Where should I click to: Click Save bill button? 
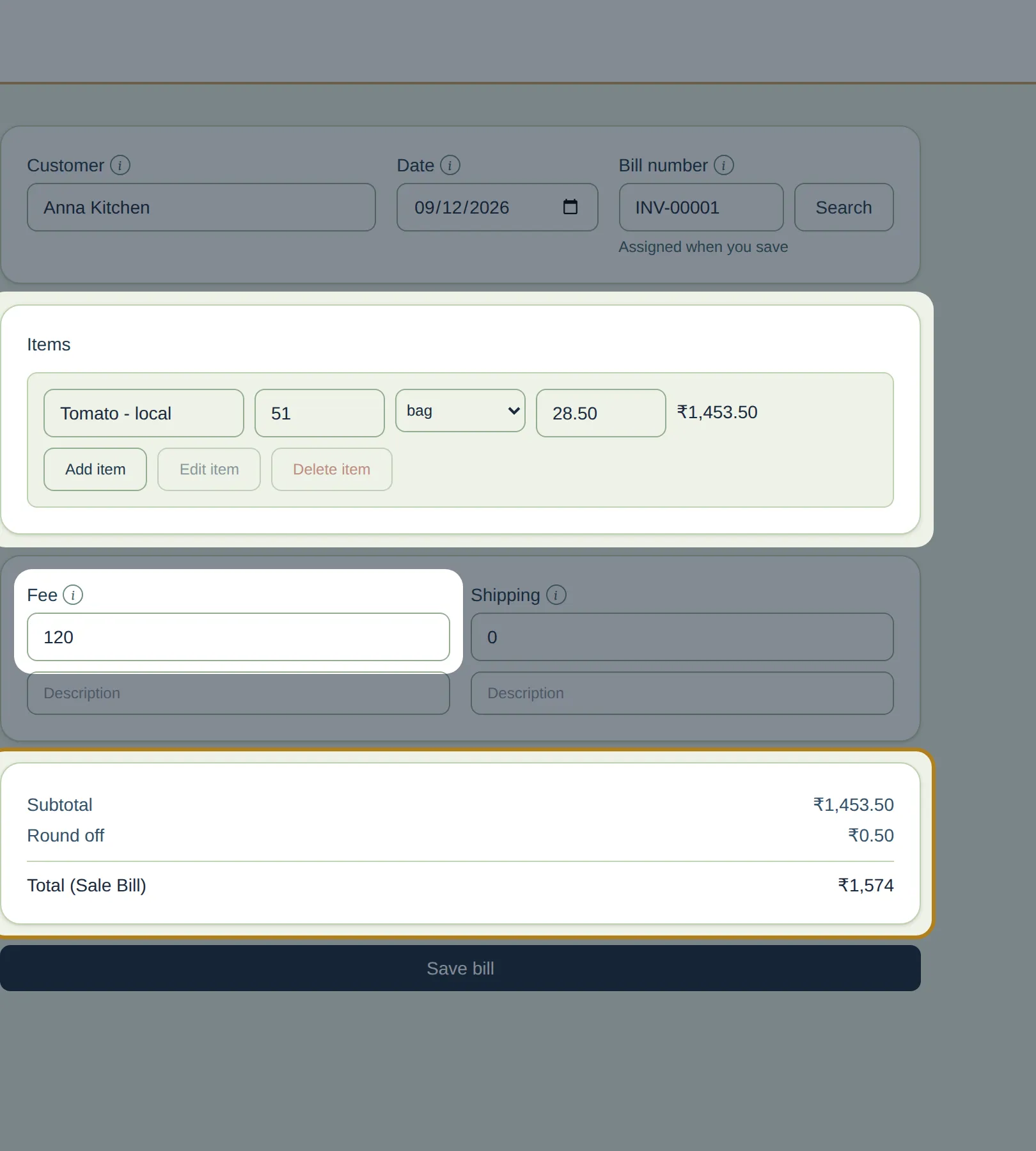point(460,968)
